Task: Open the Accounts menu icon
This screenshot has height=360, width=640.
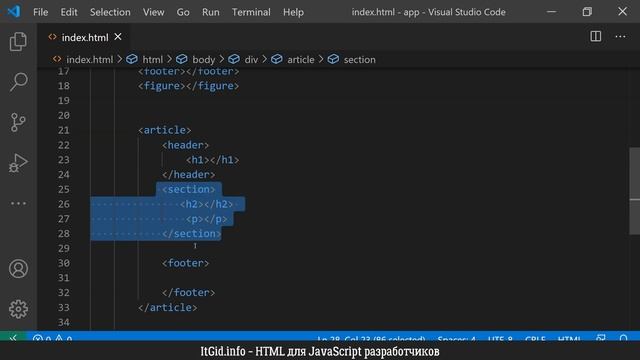Action: [18, 269]
